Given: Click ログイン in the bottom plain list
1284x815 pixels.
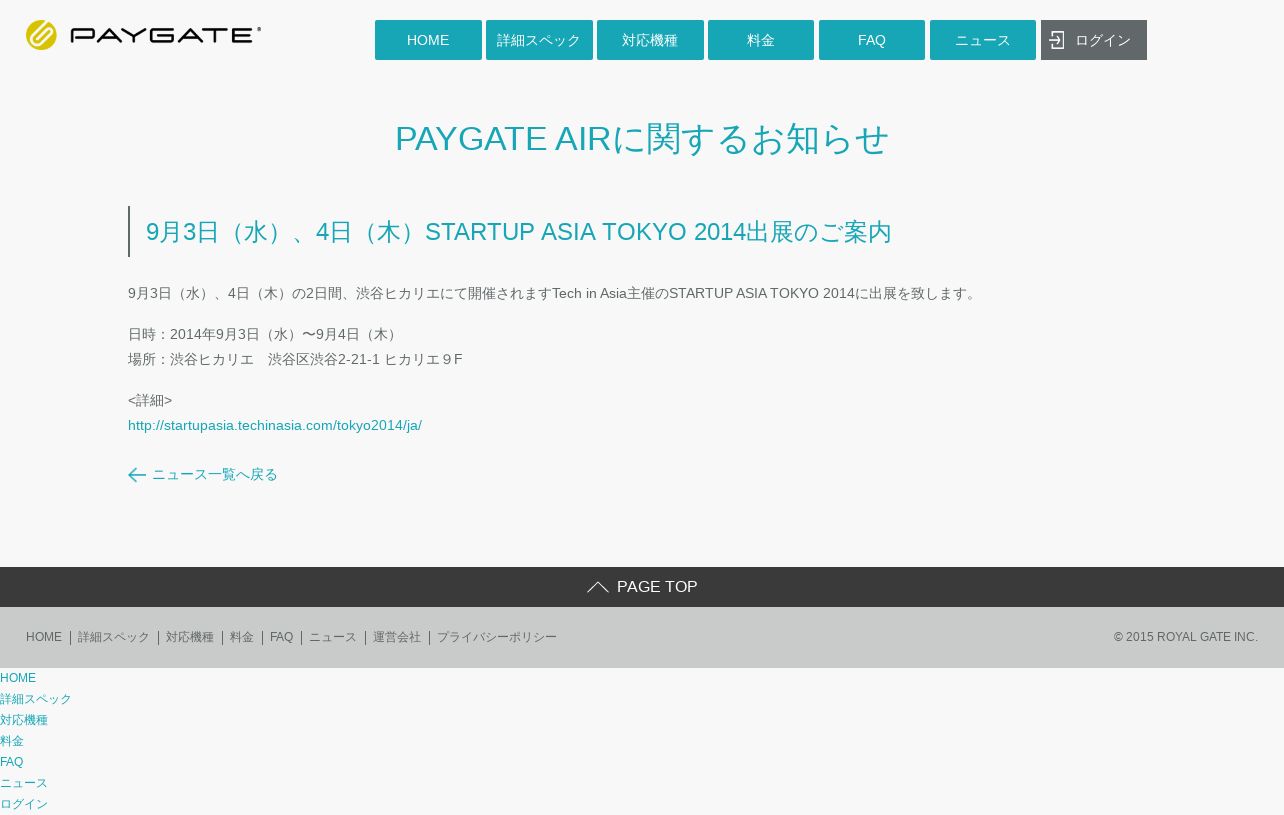Looking at the screenshot, I should click(24, 804).
